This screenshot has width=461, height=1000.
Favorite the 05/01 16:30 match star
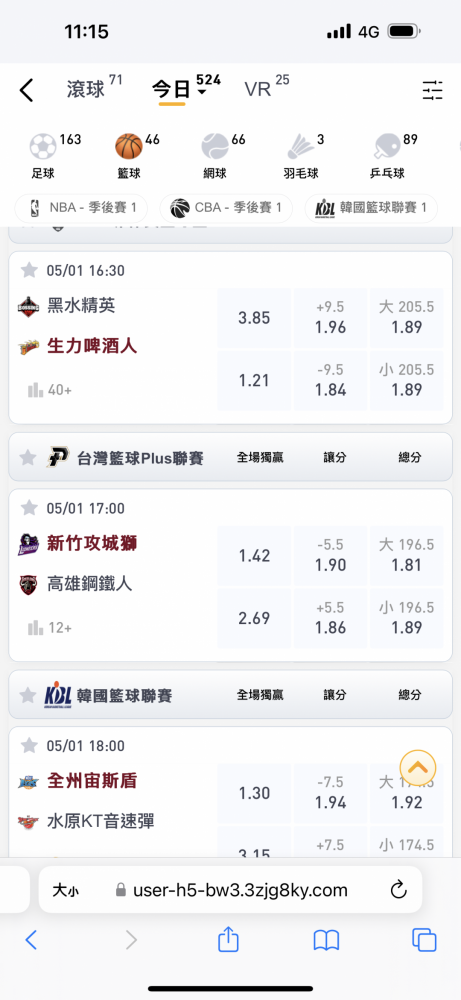click(x=29, y=270)
